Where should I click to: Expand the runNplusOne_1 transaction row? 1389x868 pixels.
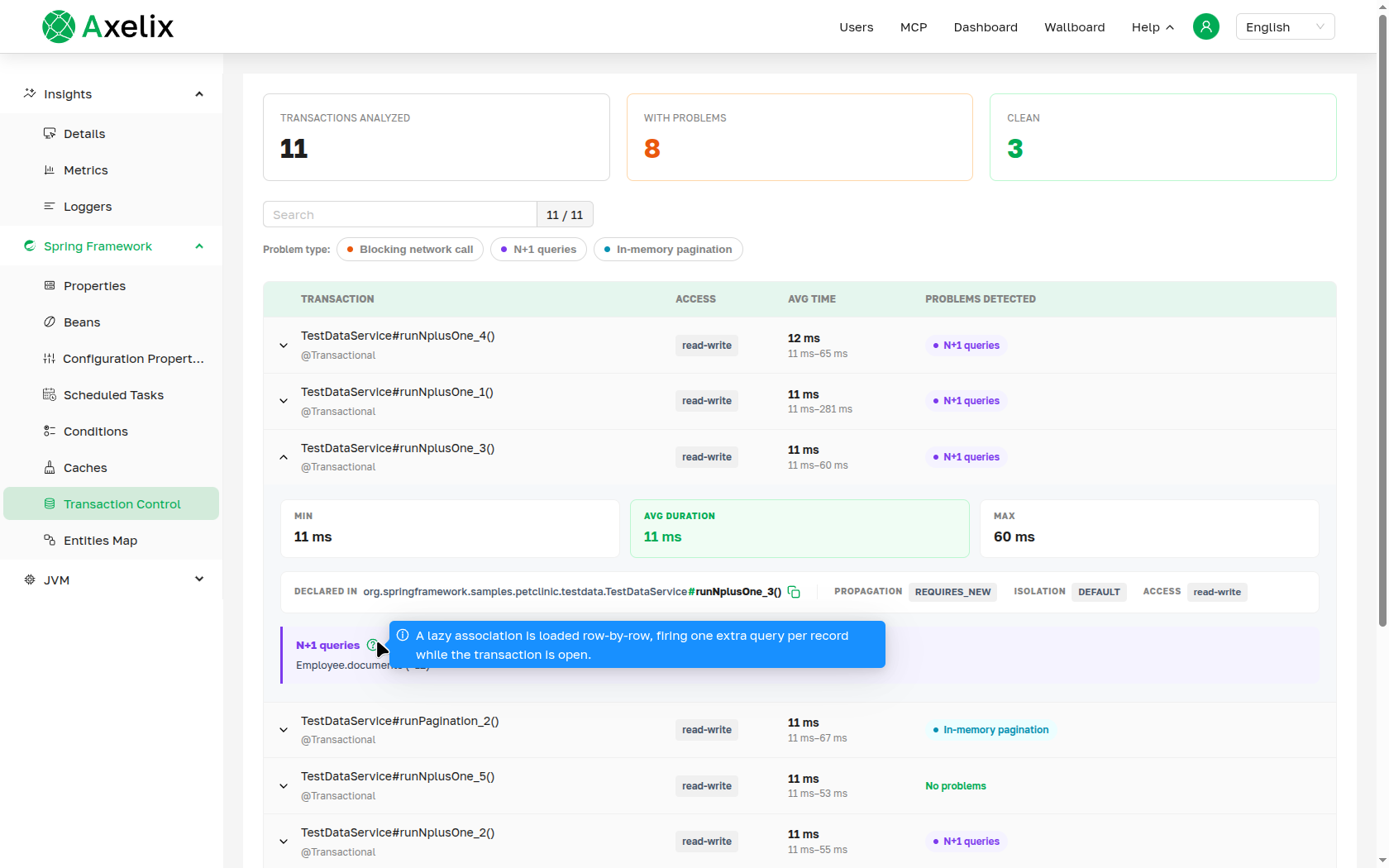coord(284,401)
